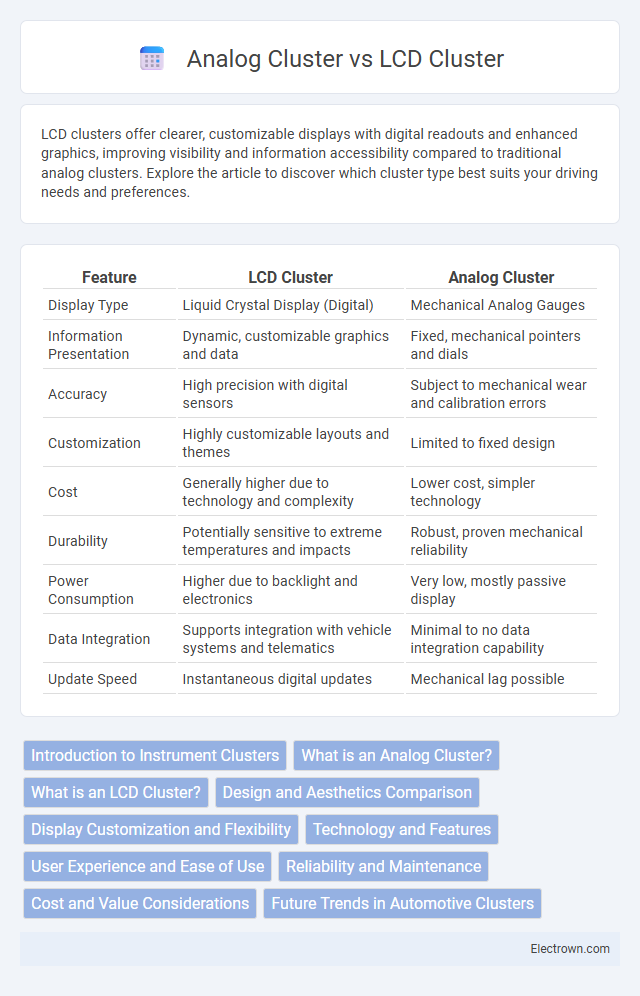The width and height of the screenshot is (640, 996).
Task: Go to What is an Analog Cluster?
Action: 397,755
